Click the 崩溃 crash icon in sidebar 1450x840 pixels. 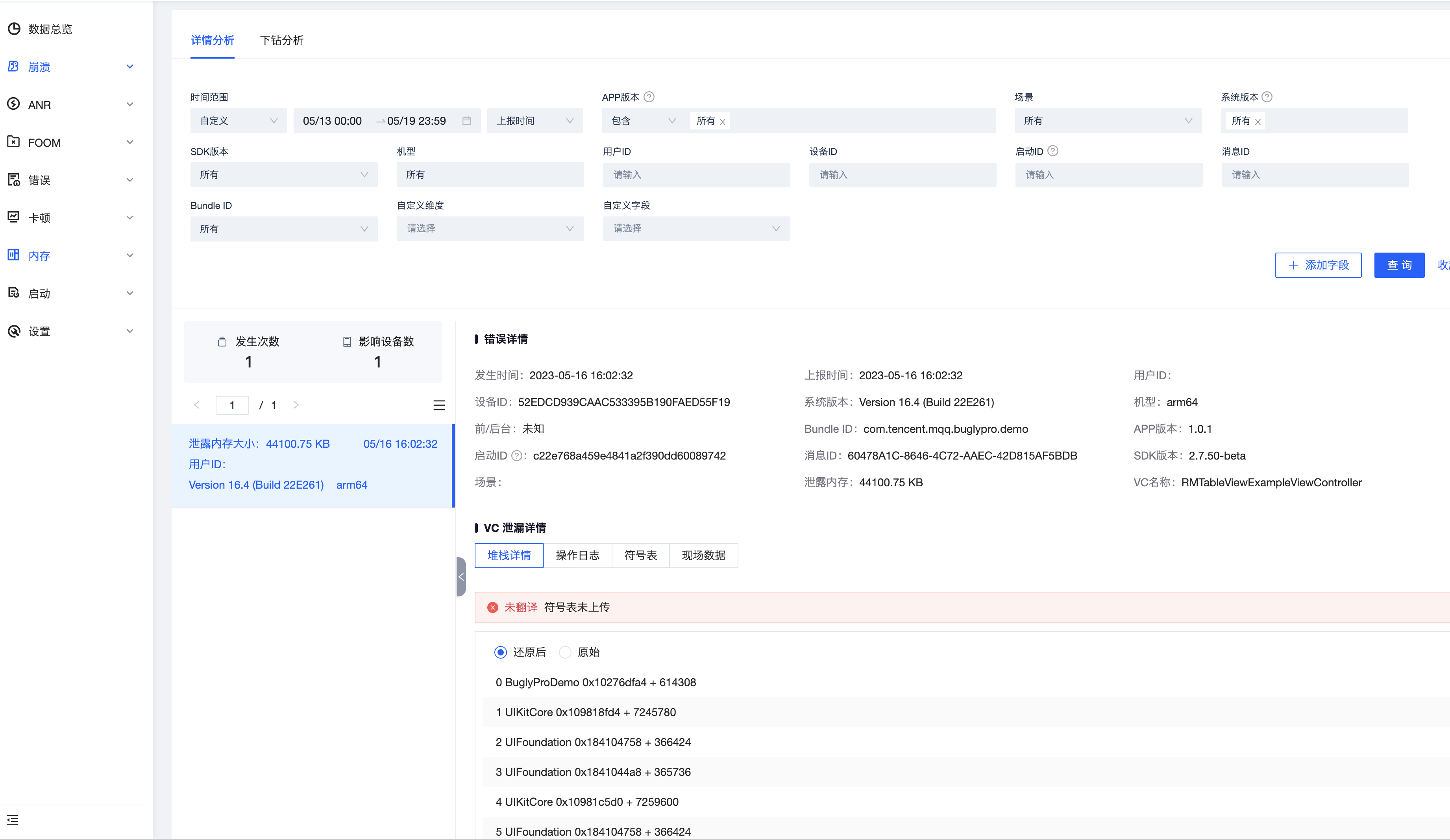tap(14, 67)
